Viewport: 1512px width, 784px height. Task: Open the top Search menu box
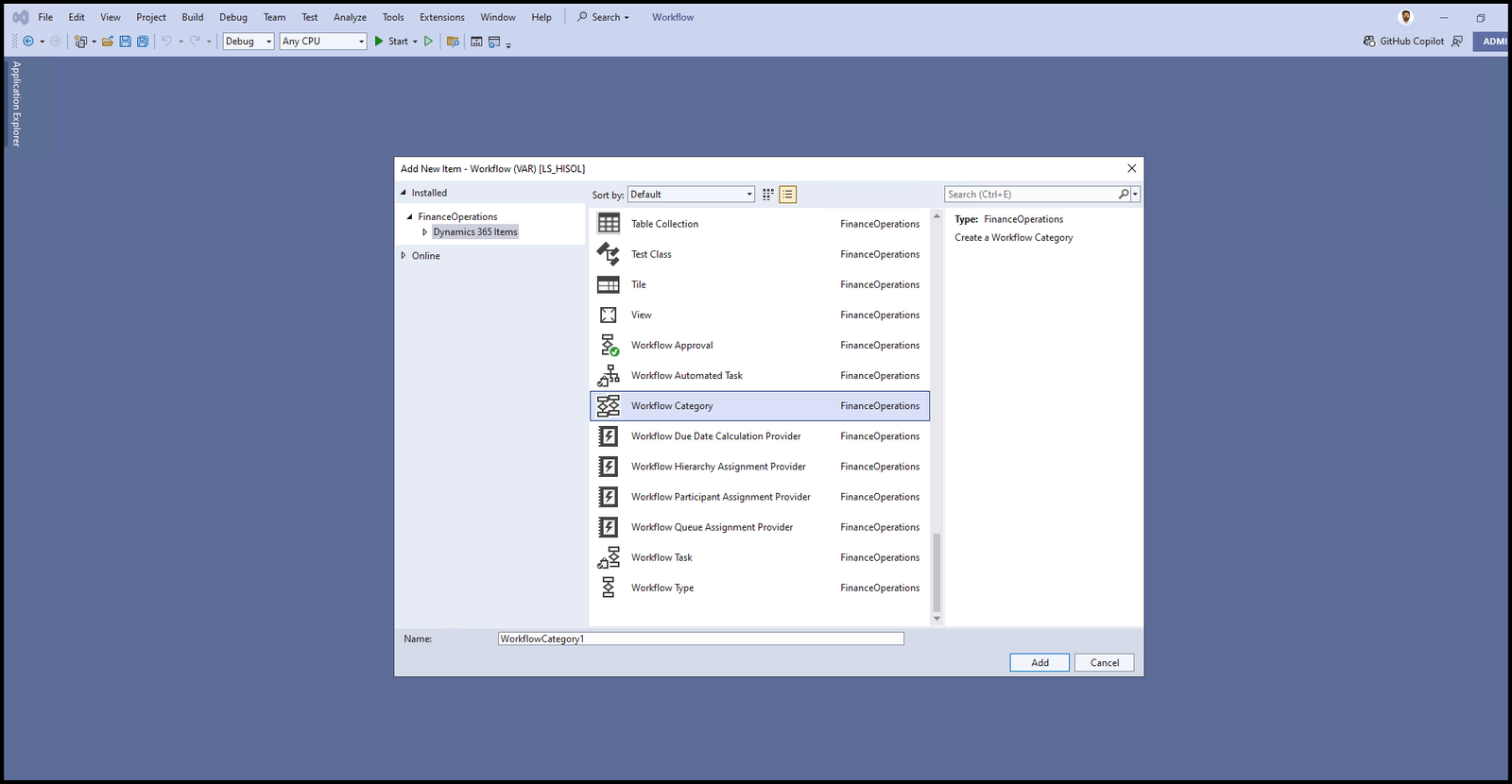[x=603, y=17]
